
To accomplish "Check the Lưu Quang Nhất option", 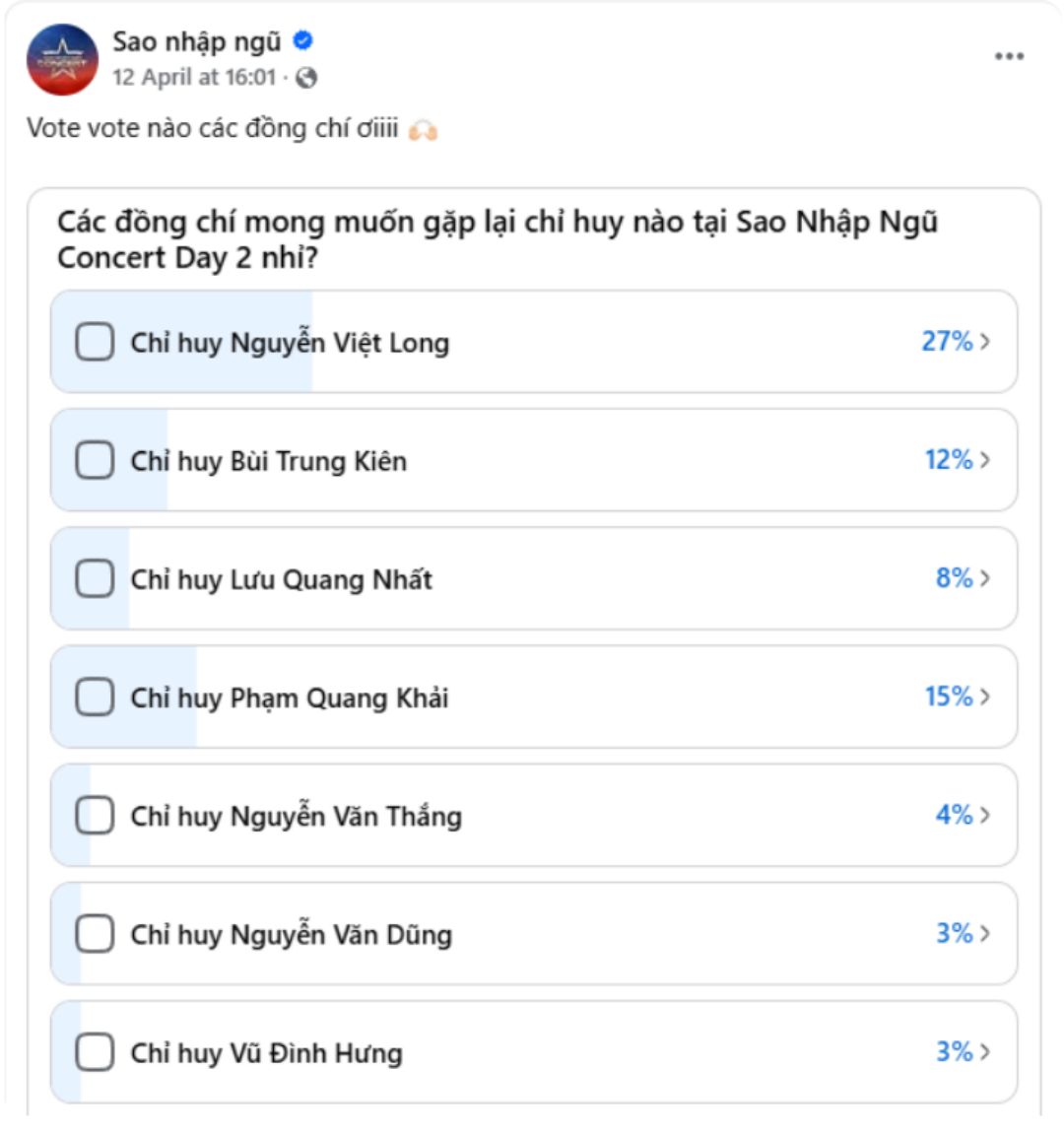I will tap(95, 578).
